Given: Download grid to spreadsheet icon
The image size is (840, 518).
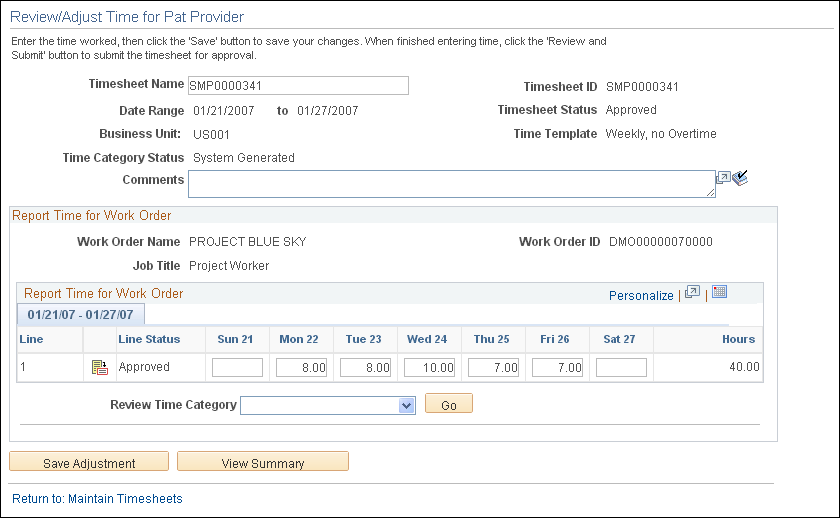Looking at the screenshot, I should [719, 291].
